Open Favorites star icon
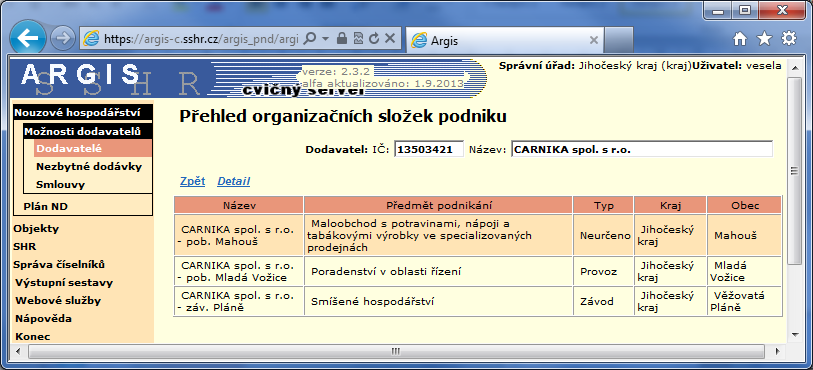This screenshot has width=813, height=370. [x=764, y=39]
